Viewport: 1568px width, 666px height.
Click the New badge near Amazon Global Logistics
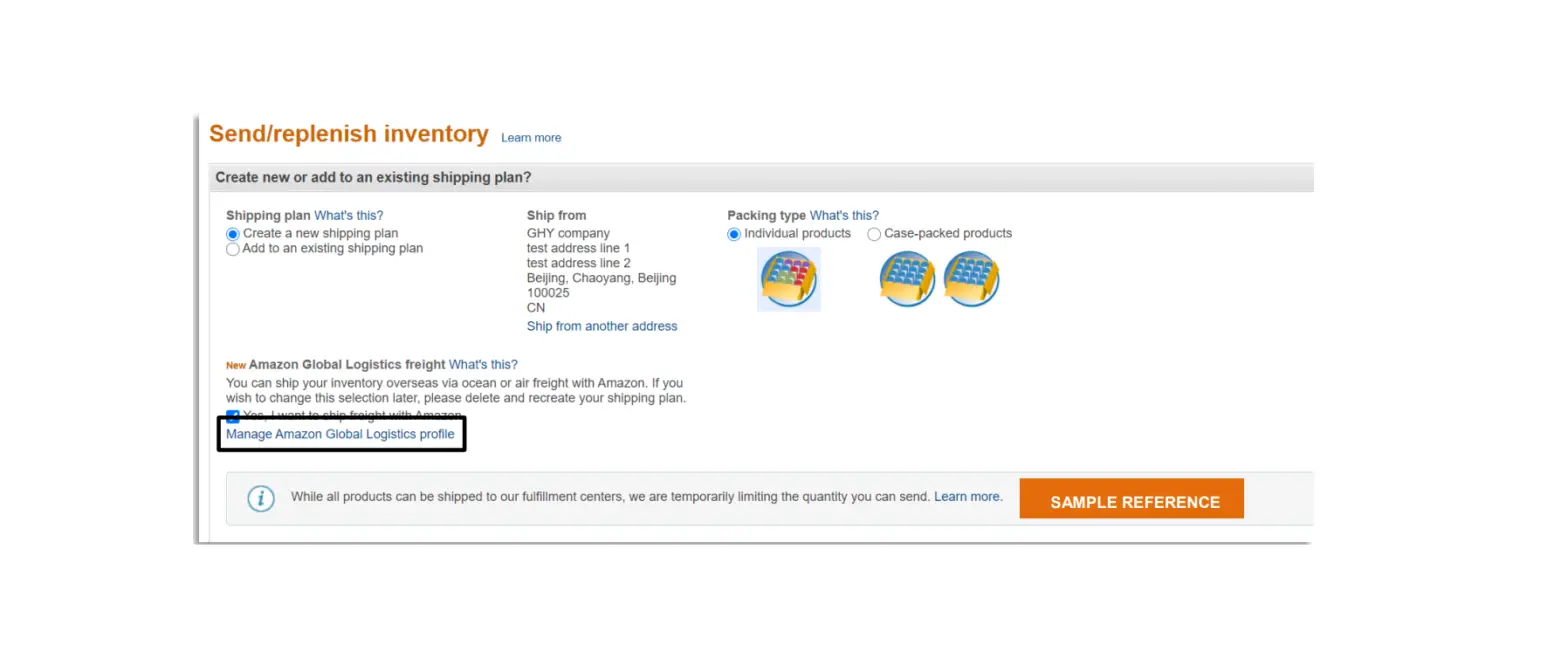pos(234,365)
